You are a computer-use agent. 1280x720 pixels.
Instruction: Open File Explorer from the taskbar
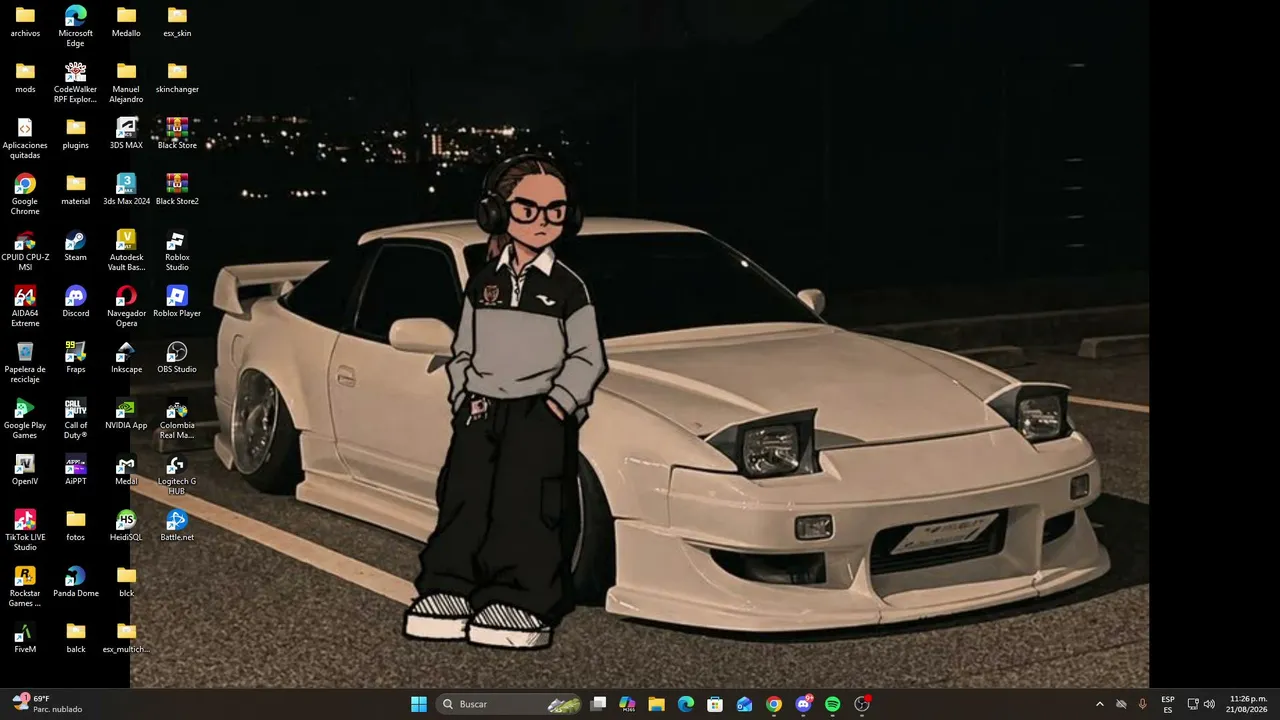click(656, 704)
